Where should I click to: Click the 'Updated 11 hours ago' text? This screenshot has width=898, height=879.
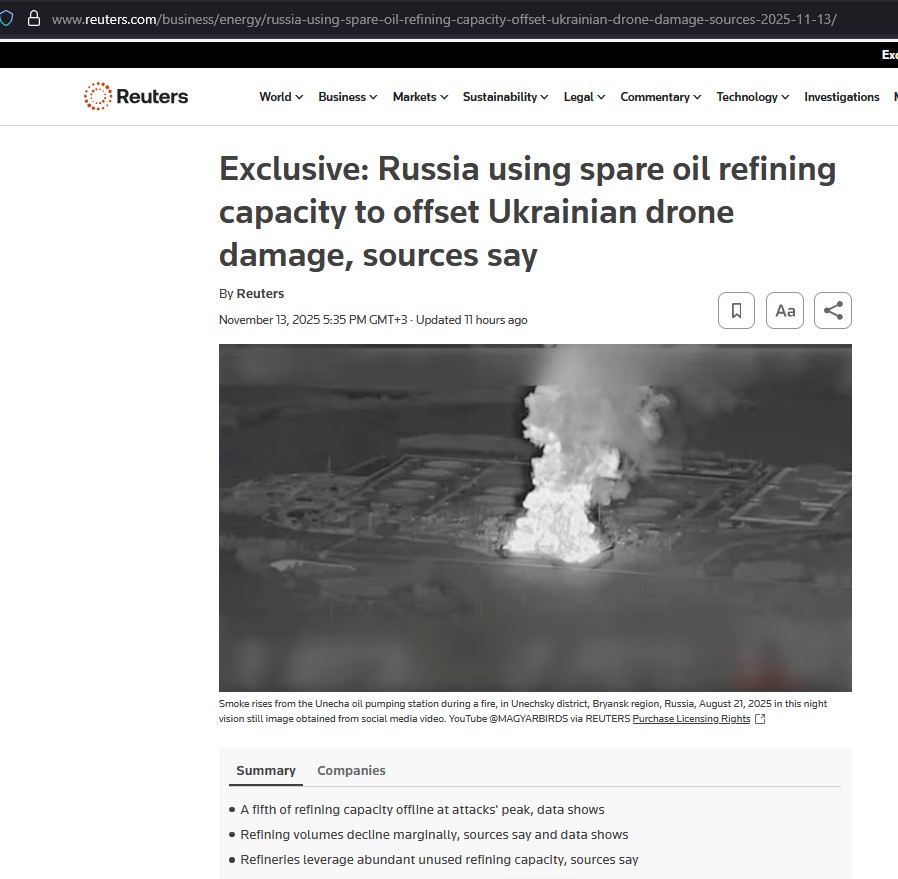pos(471,320)
